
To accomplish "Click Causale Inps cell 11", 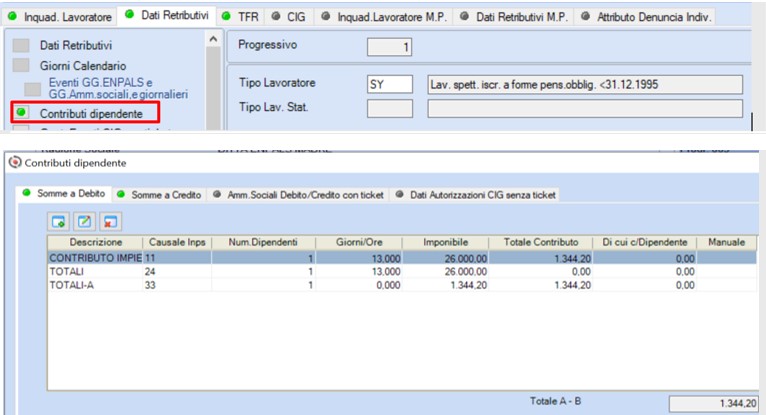I will click(177, 258).
